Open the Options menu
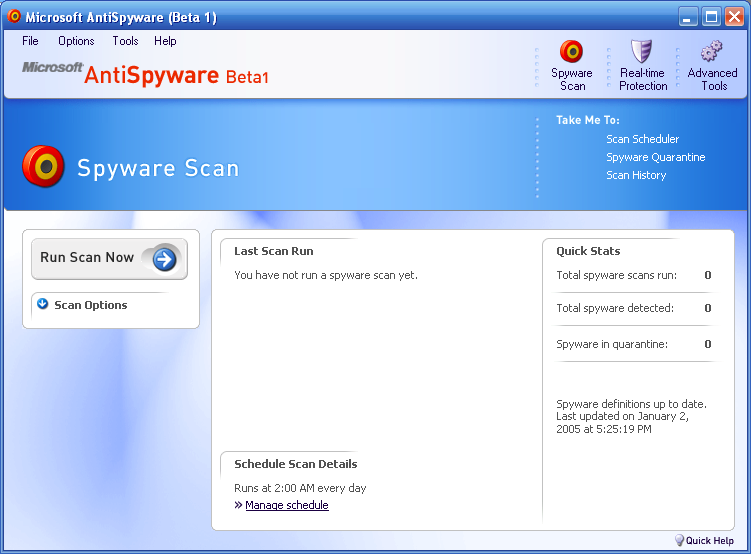Screen dimensions: 751x554 pos(76,41)
